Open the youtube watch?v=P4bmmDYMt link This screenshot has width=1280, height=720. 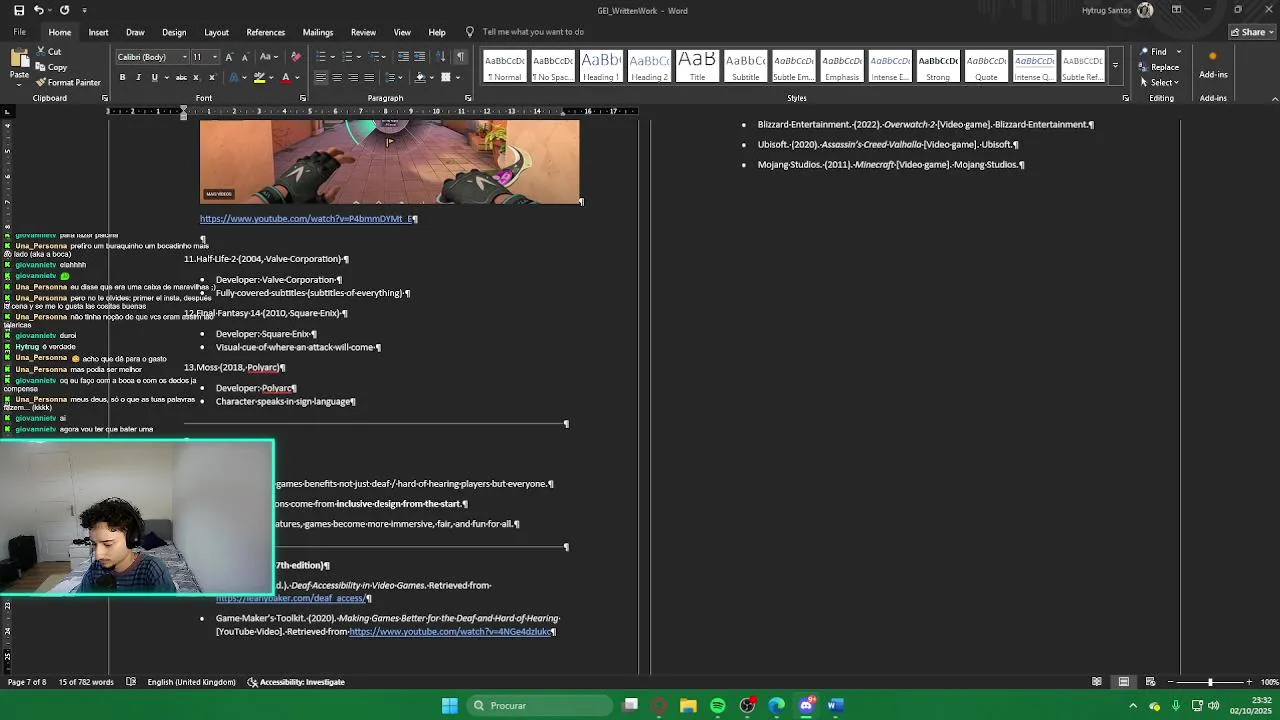[306, 219]
